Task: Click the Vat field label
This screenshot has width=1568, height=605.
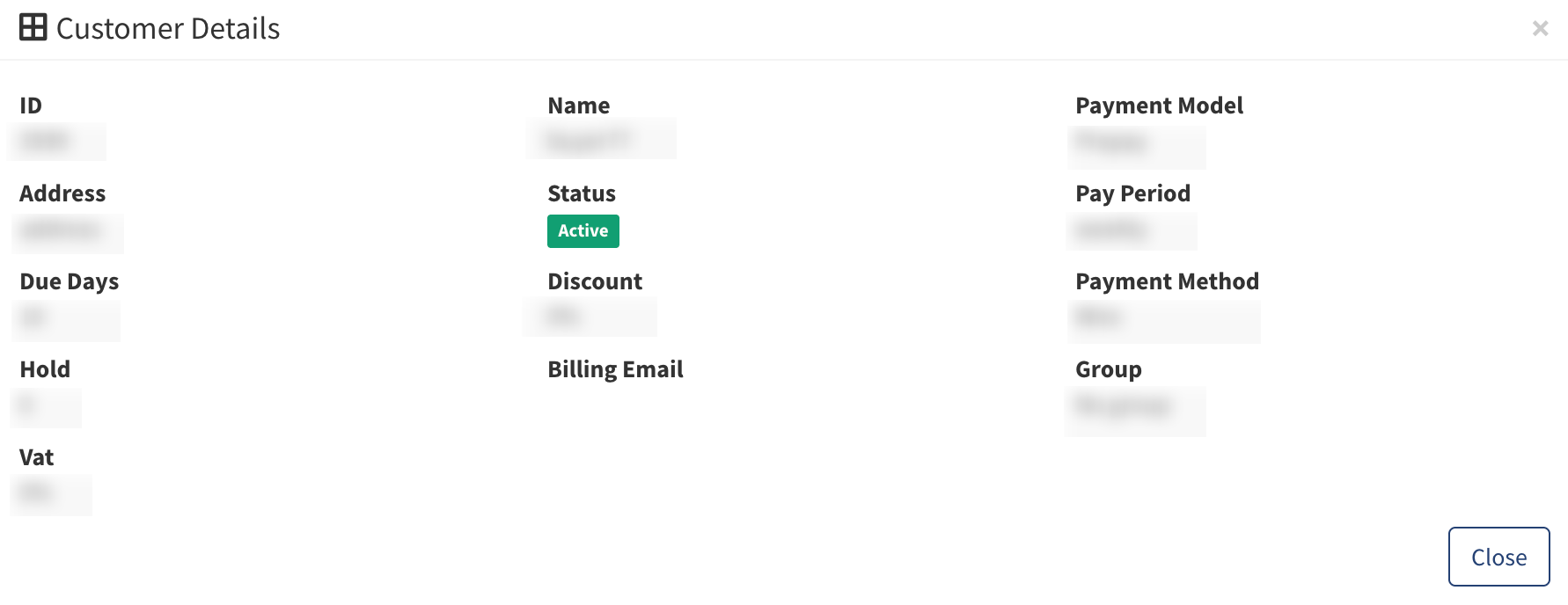Action: [x=36, y=457]
